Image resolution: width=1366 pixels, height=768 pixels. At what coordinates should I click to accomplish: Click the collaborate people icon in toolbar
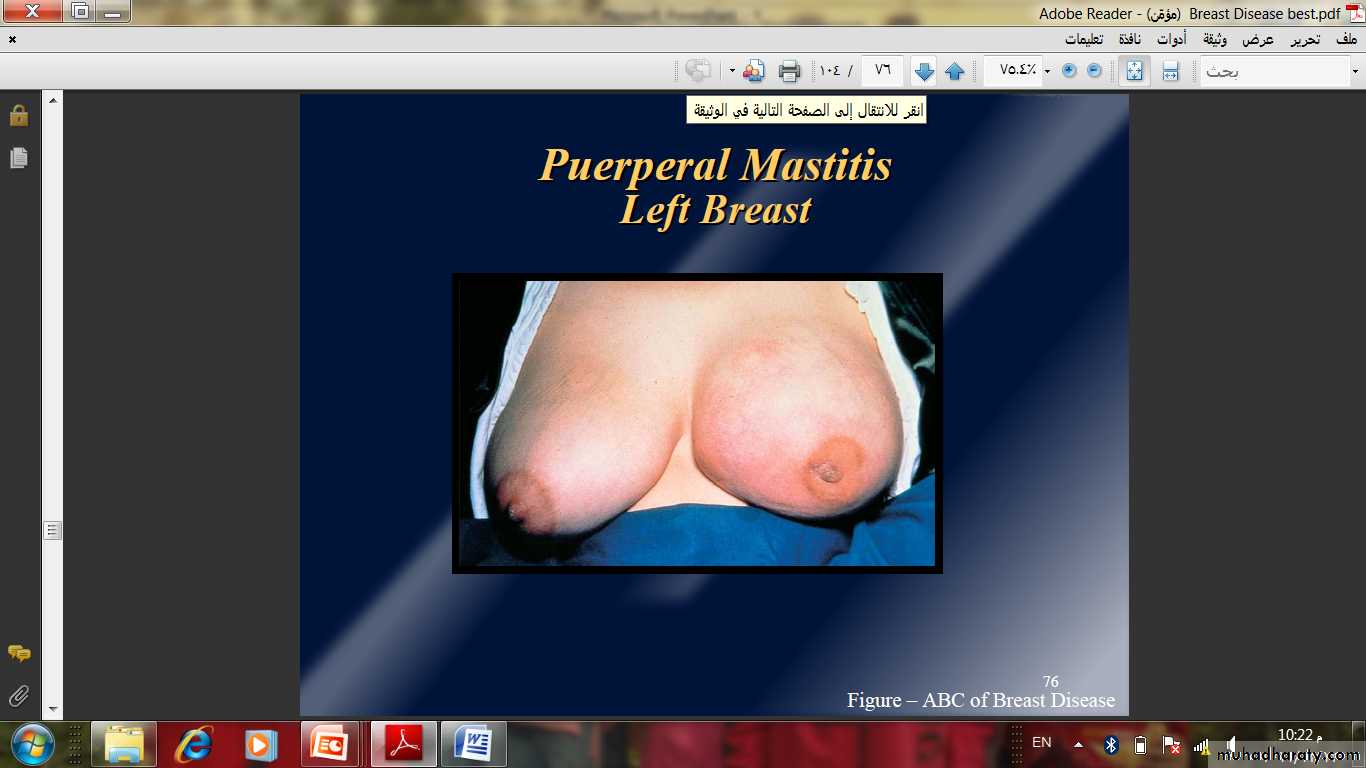pos(754,71)
